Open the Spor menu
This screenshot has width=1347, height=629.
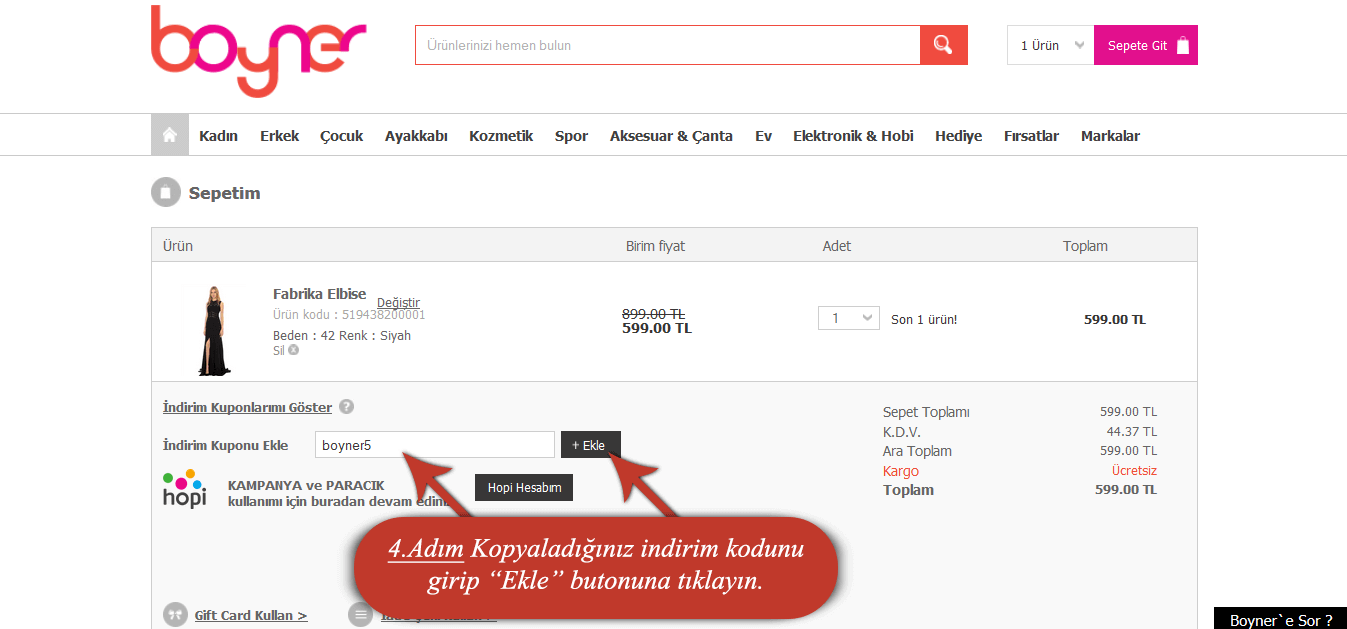pos(571,136)
